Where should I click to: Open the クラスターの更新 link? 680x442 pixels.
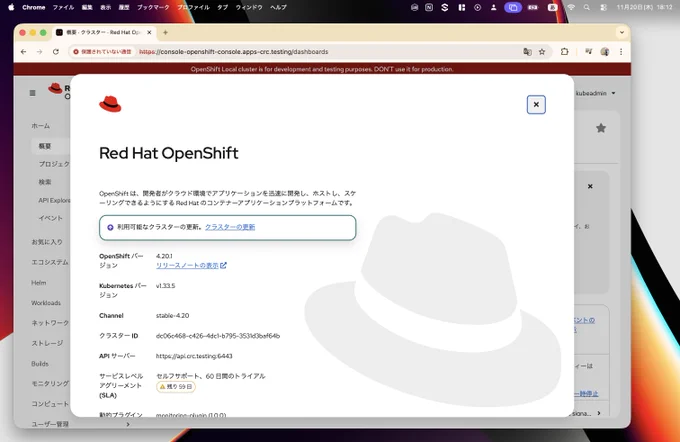tap(230, 227)
